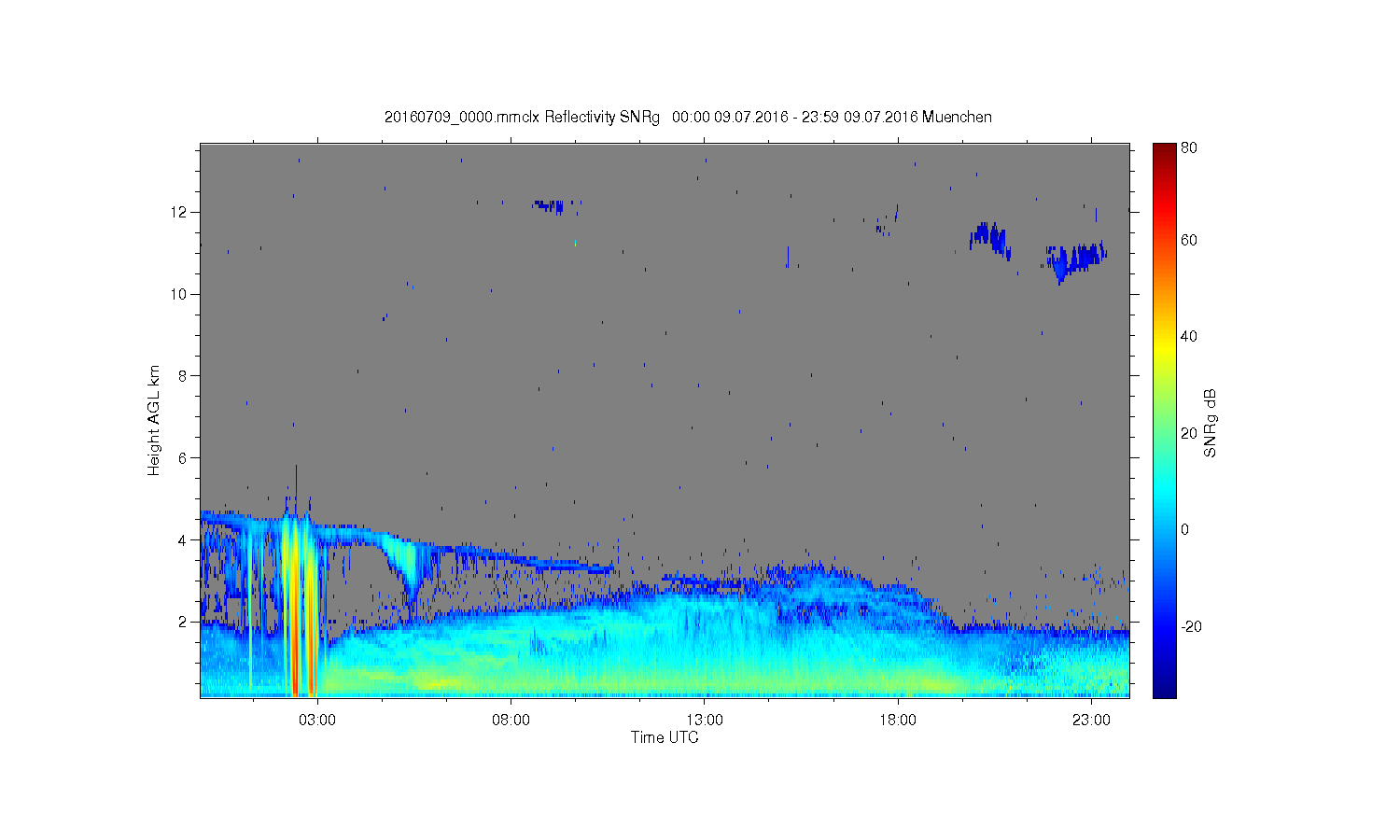Click the 18:00 time axis label
Image resolution: width=1400 pixels, height=840 pixels.
(x=898, y=721)
